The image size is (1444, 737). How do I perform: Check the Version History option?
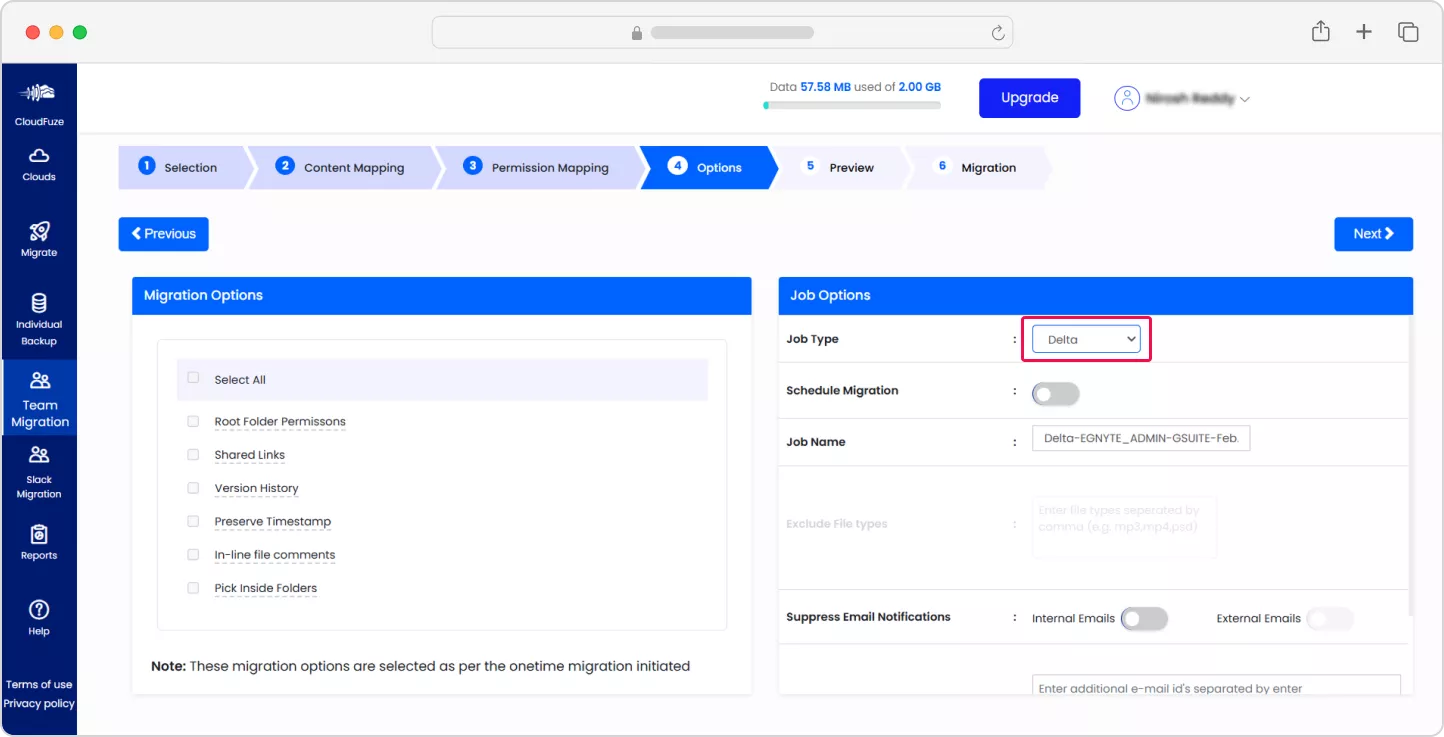tap(193, 488)
